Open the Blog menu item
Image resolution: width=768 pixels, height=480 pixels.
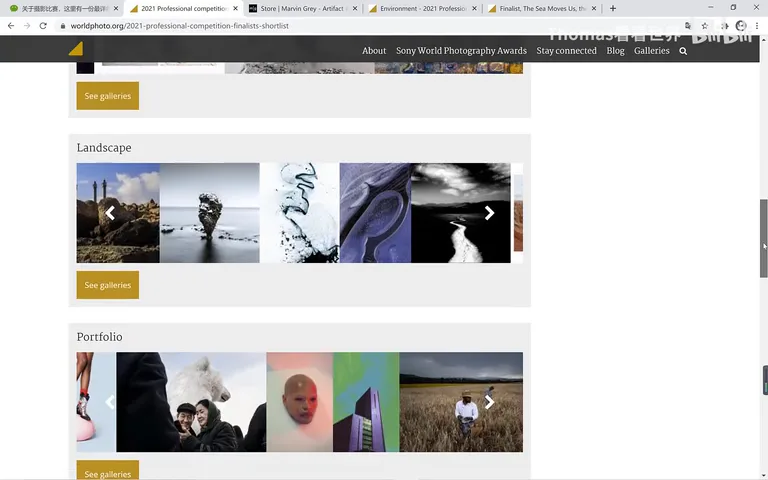tap(615, 51)
